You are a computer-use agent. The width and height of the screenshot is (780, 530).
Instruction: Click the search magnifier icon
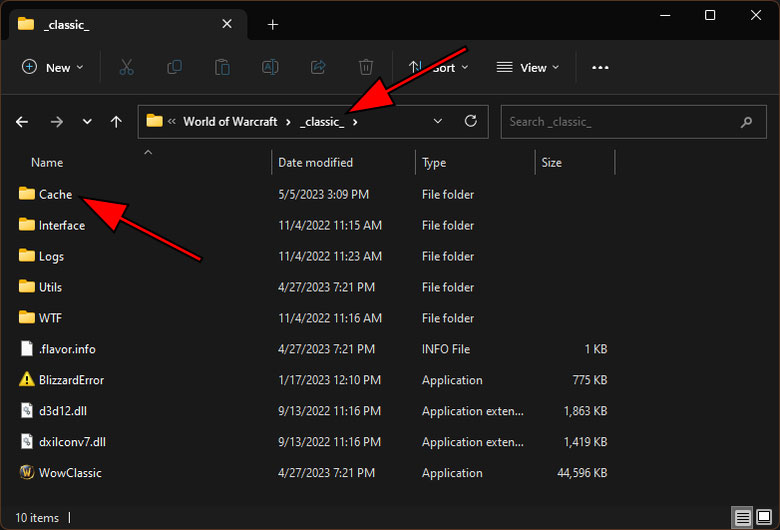(x=746, y=122)
